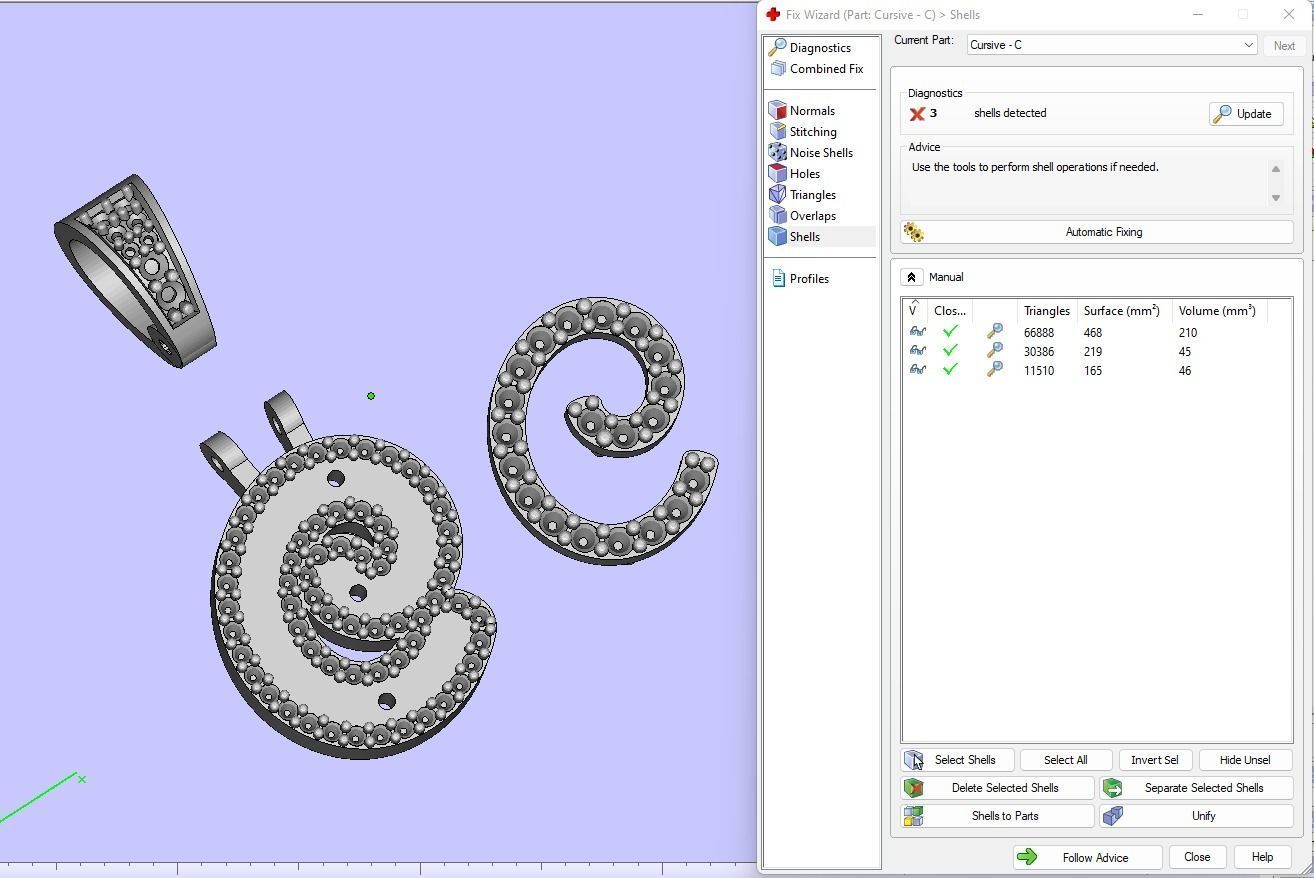This screenshot has width=1314, height=878.
Task: Convert Shells to Parts
Action: [997, 816]
